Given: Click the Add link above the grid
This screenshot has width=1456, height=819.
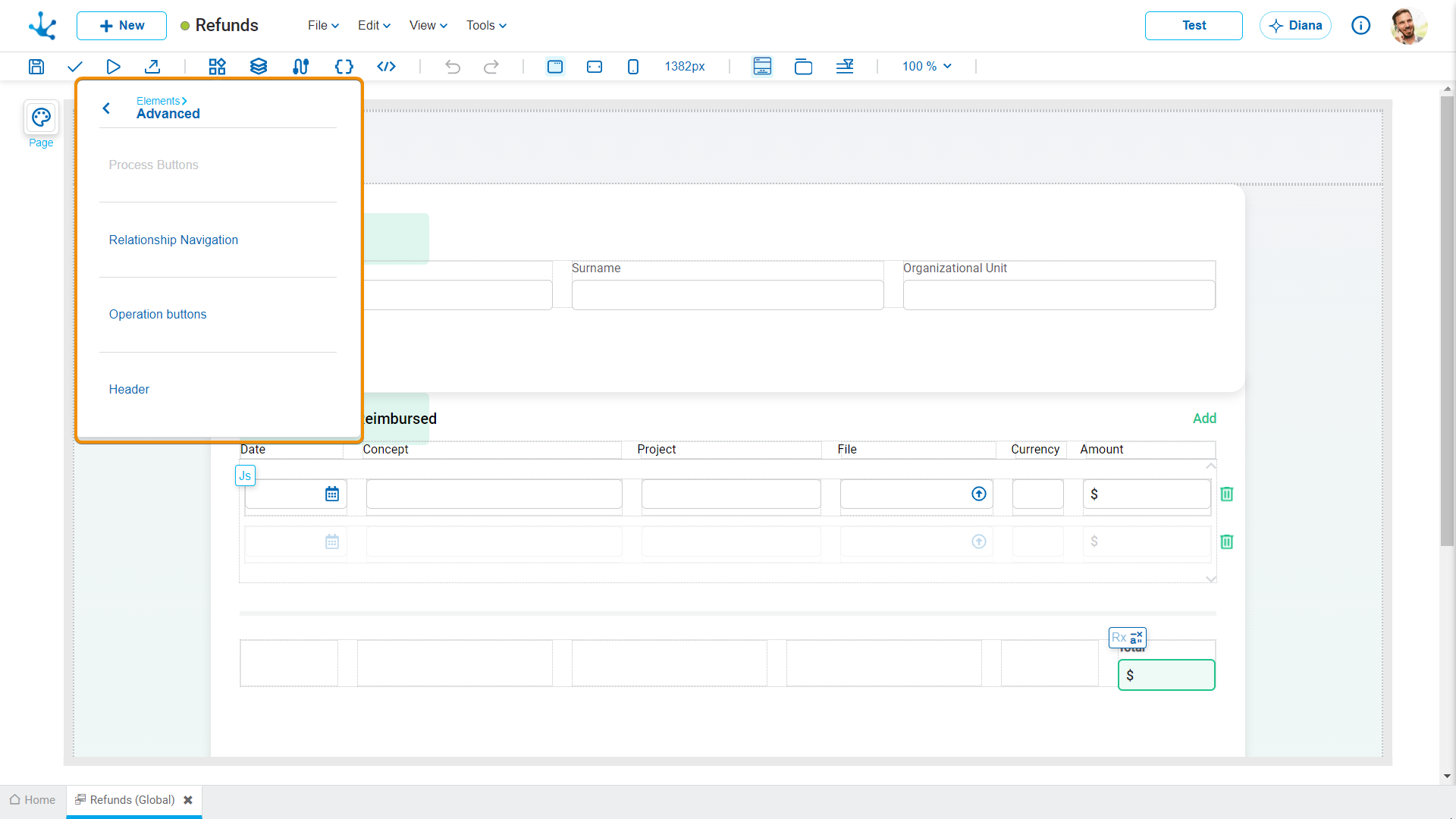Looking at the screenshot, I should coord(1204,419).
